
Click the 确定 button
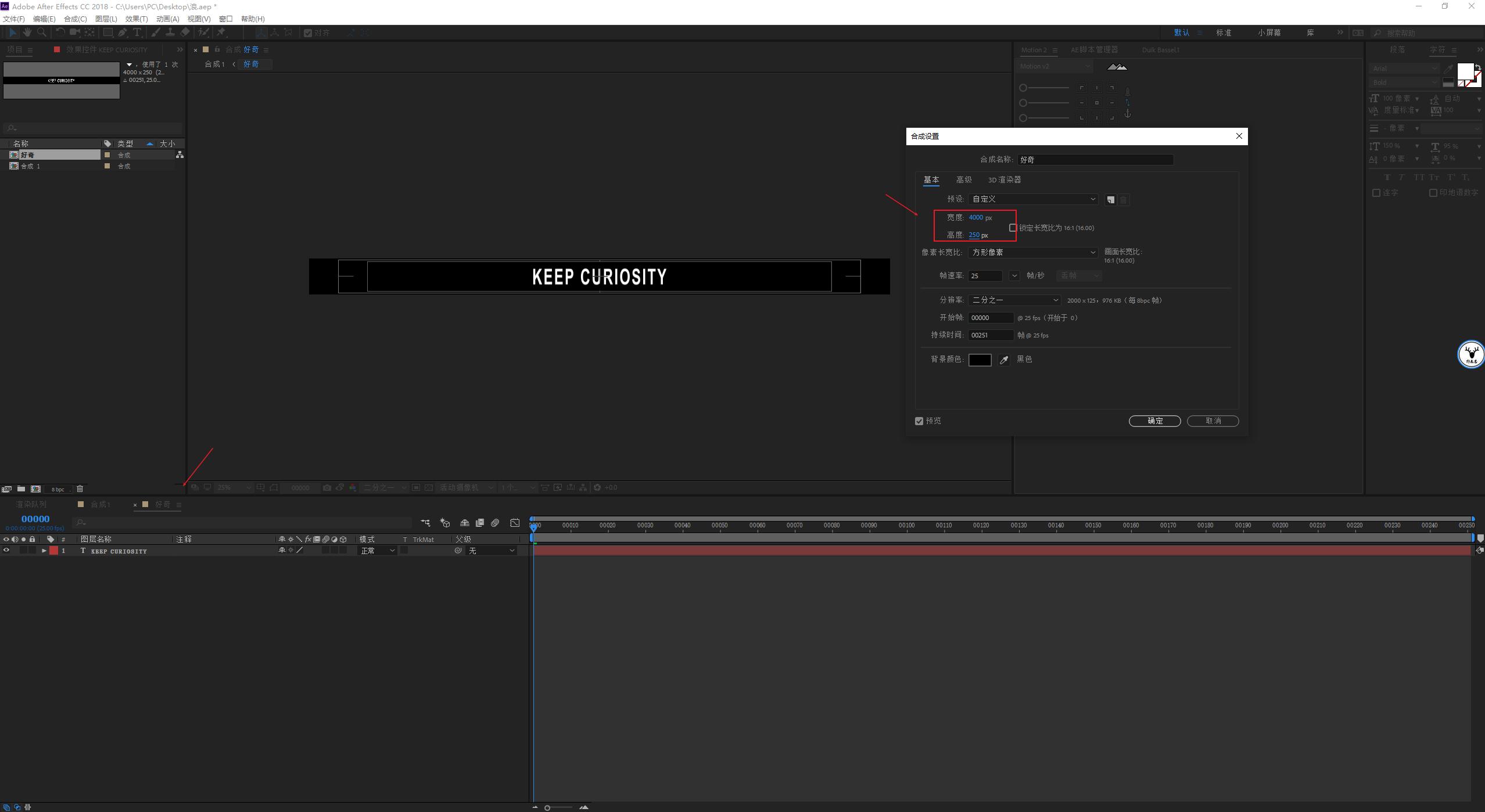[1154, 421]
